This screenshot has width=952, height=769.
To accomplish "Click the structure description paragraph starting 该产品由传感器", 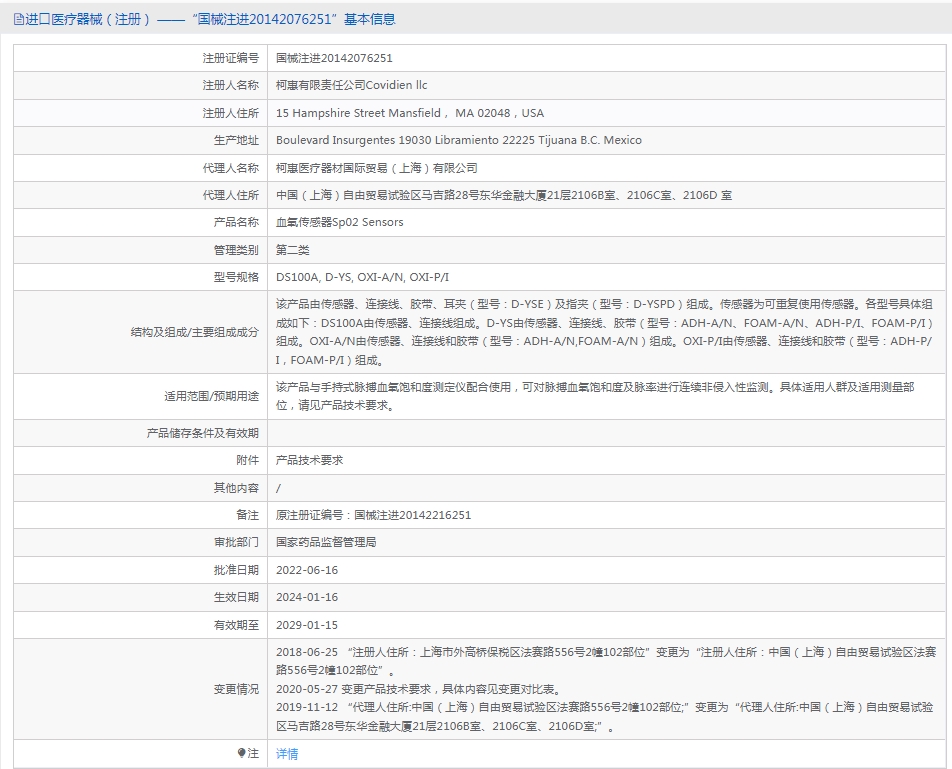I will point(604,332).
